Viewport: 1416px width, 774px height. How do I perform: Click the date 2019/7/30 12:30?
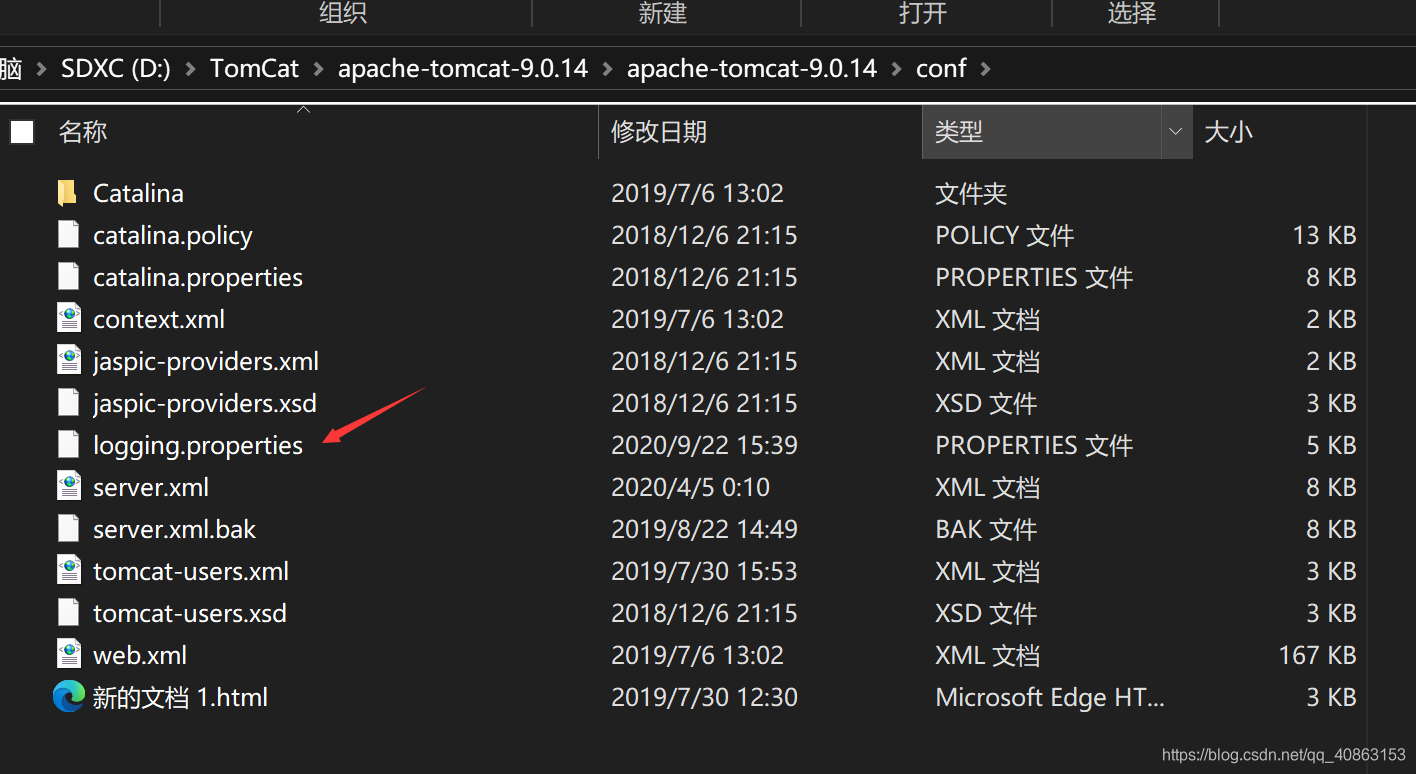tap(705, 697)
